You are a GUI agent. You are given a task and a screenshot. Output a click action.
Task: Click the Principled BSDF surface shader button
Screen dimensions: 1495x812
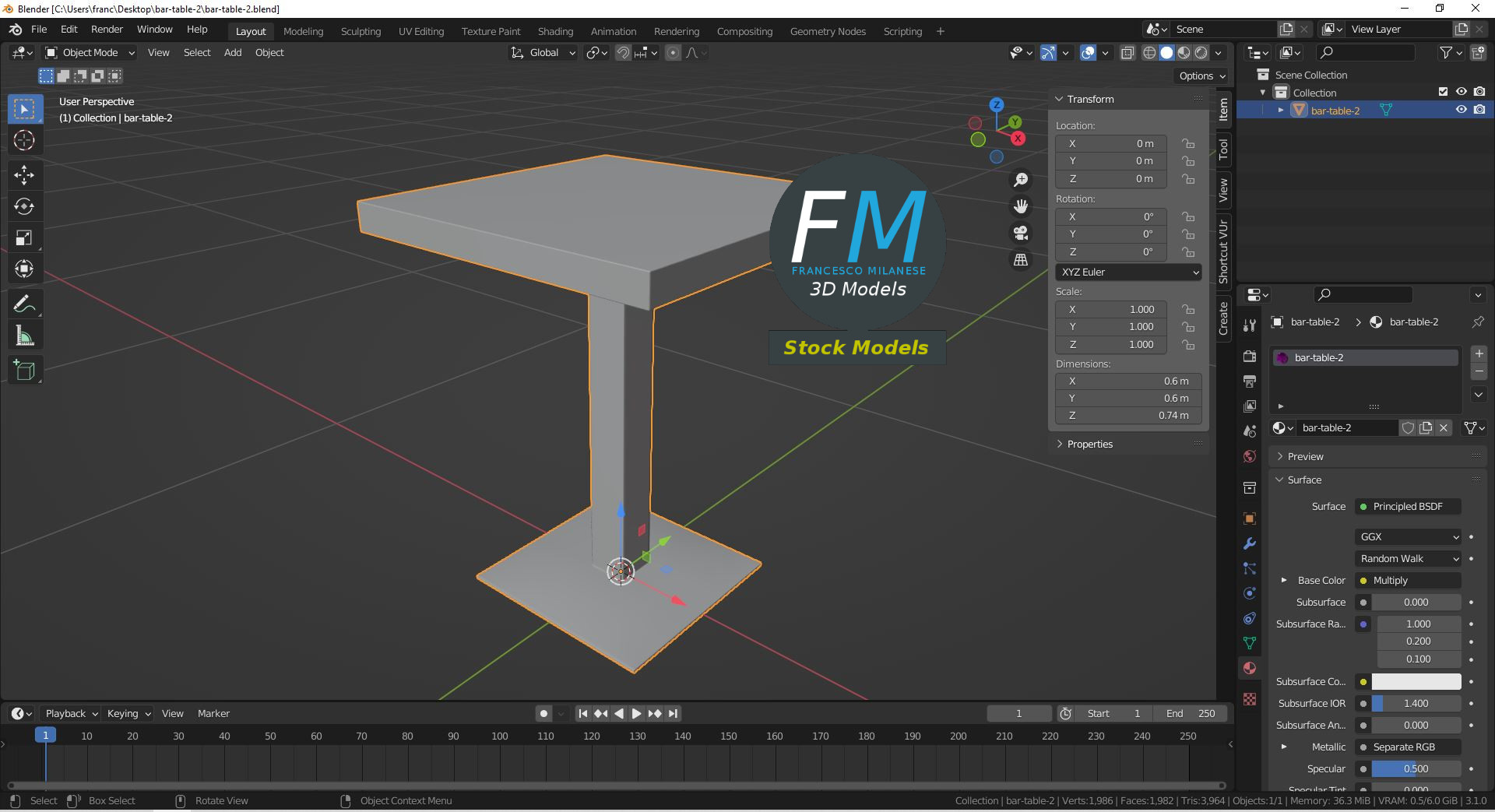pos(1408,507)
